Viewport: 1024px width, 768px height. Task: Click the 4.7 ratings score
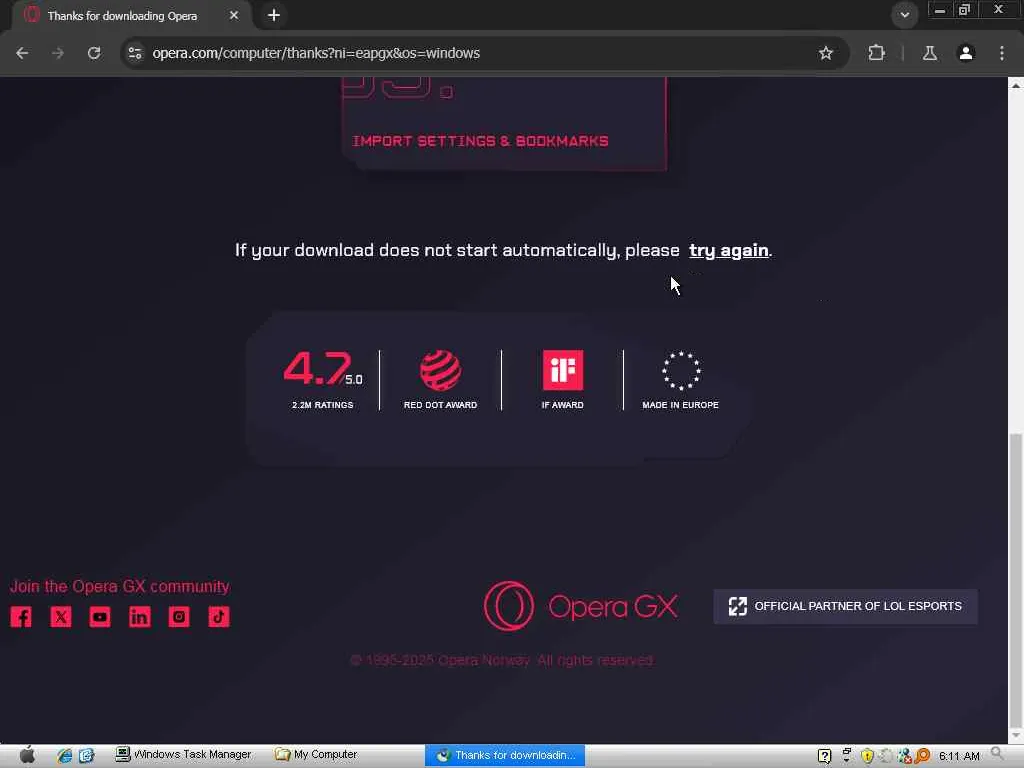click(x=323, y=380)
